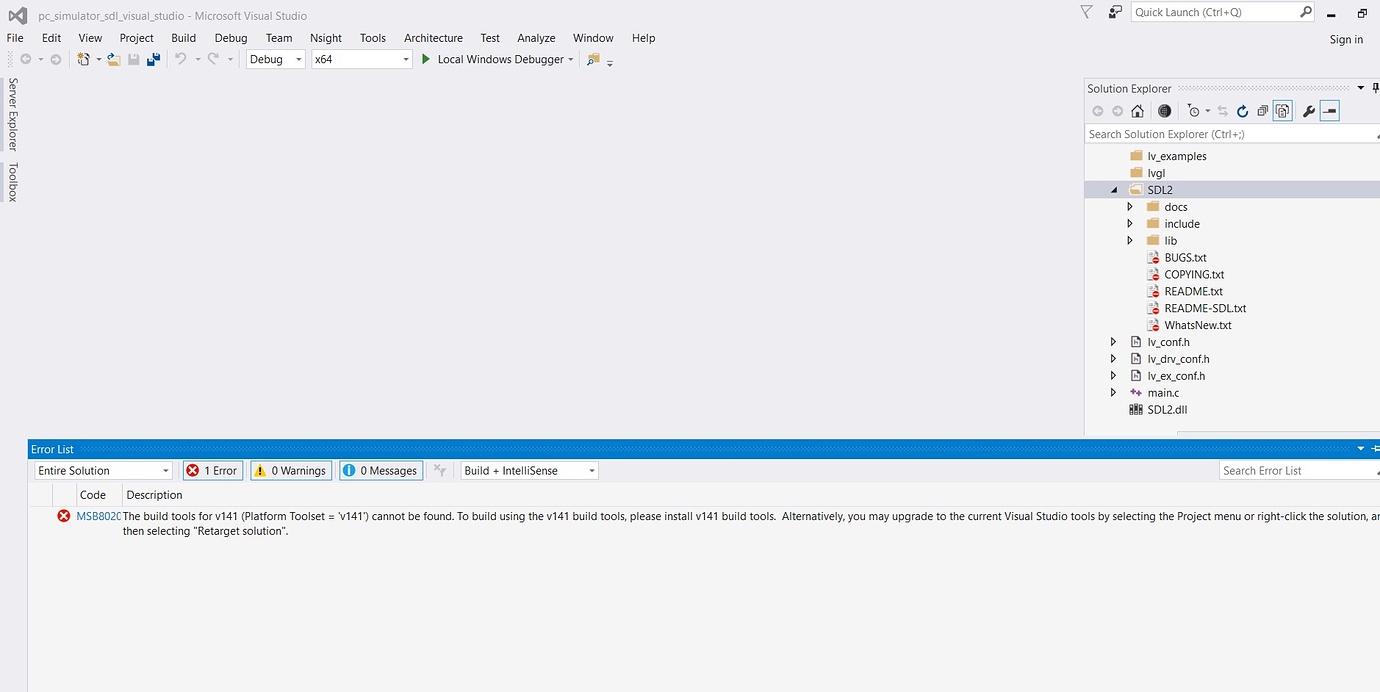Open the Build menu
The height and width of the screenshot is (692, 1380).
(183, 37)
